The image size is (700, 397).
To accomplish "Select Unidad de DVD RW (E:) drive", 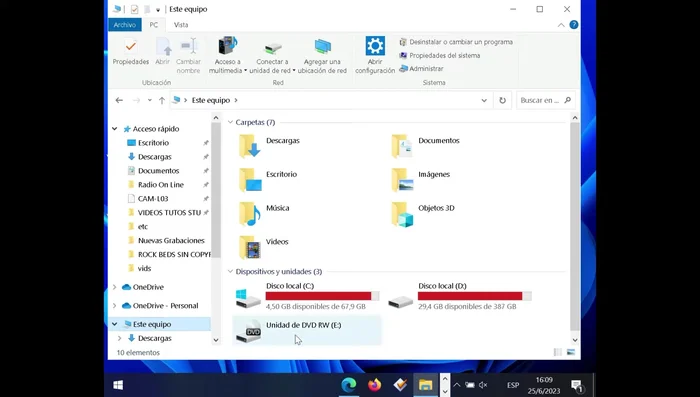I will (x=307, y=331).
